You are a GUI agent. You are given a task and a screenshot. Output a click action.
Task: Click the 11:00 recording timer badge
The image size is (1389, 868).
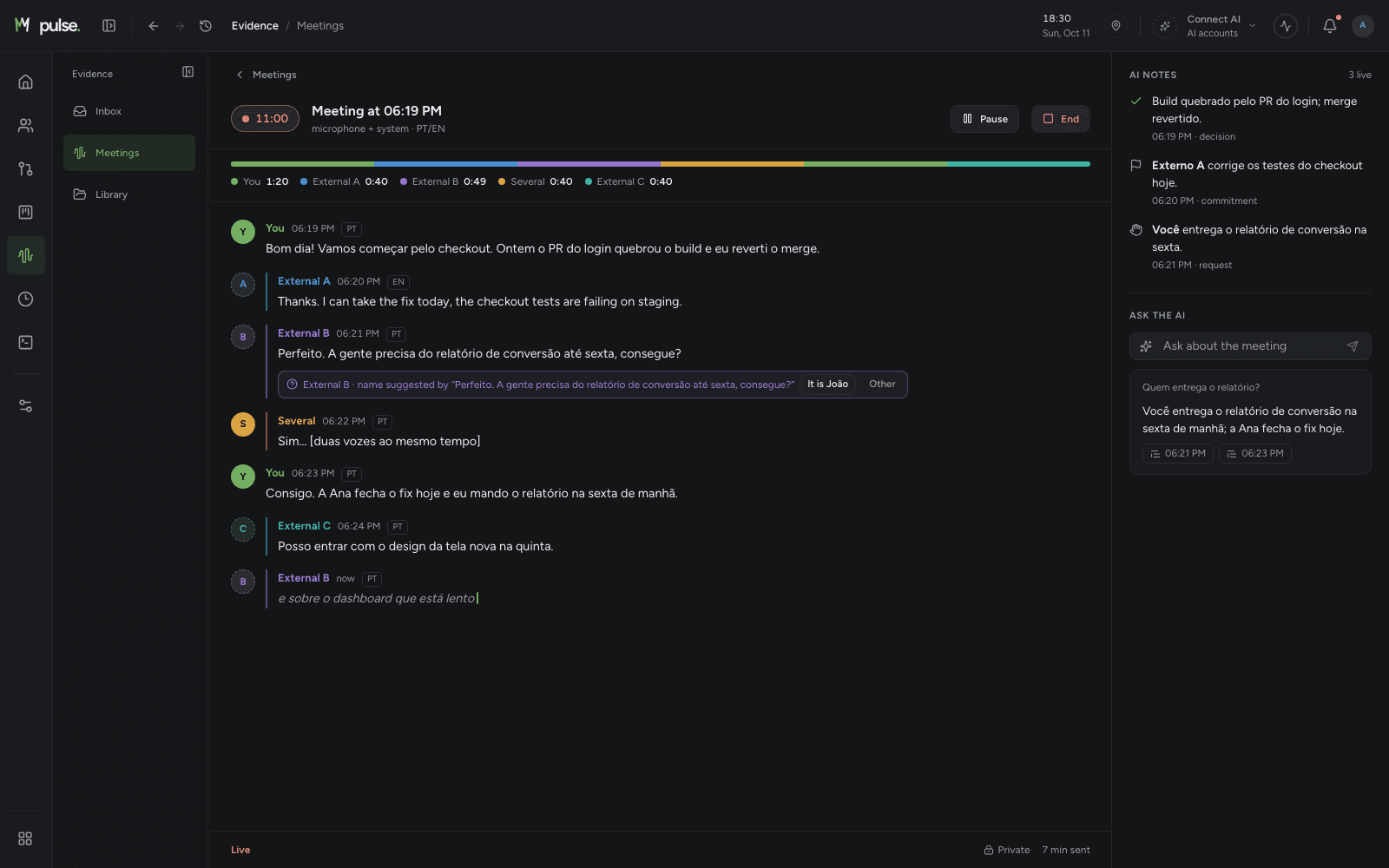pos(265,119)
